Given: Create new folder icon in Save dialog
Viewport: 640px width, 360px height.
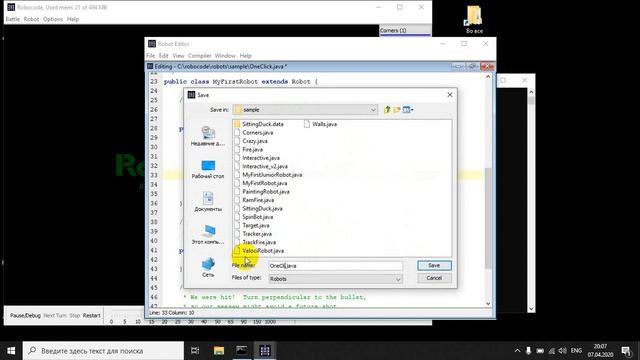Looking at the screenshot, I should (396, 109).
